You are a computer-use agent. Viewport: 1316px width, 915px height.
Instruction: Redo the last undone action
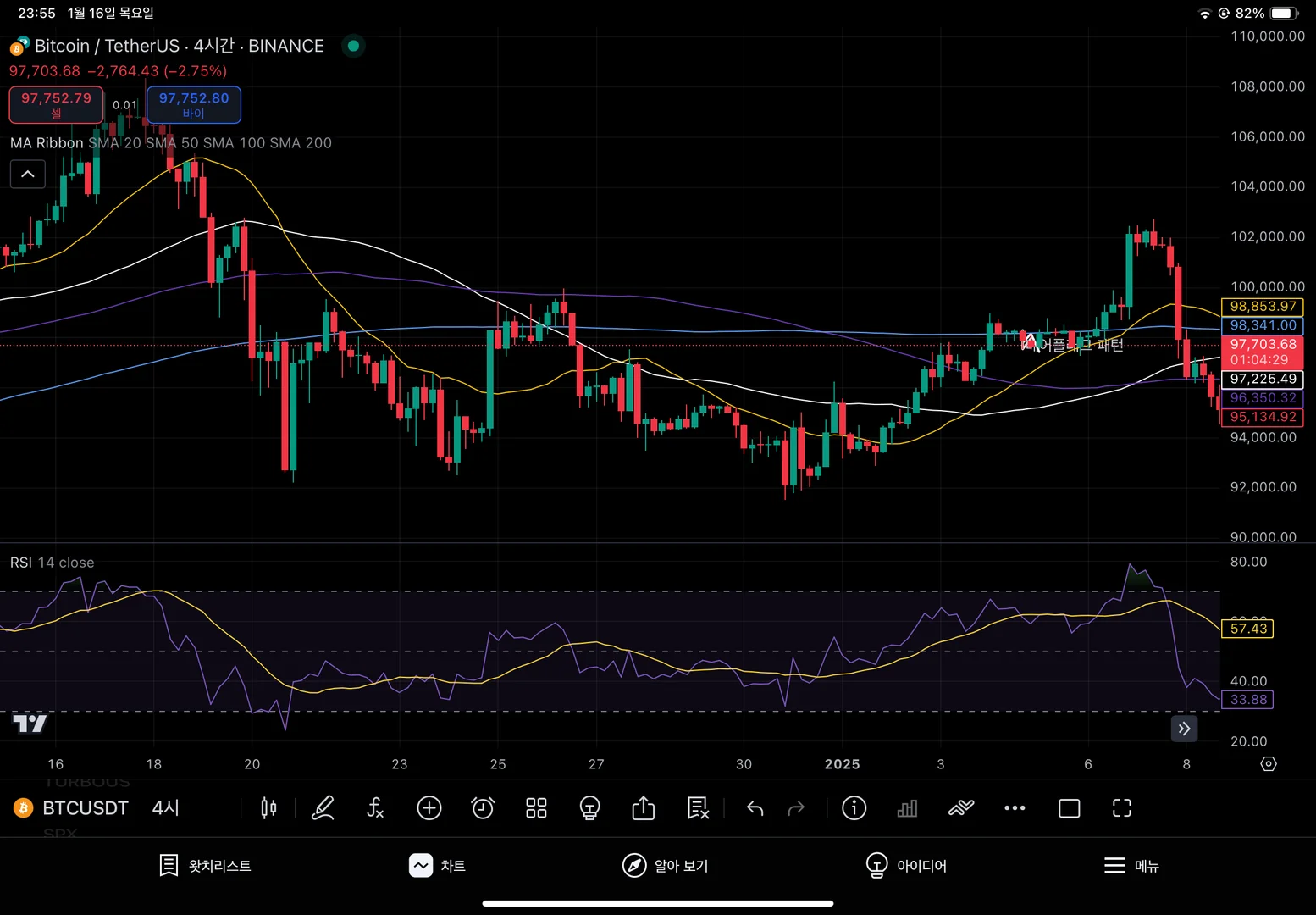tap(796, 809)
